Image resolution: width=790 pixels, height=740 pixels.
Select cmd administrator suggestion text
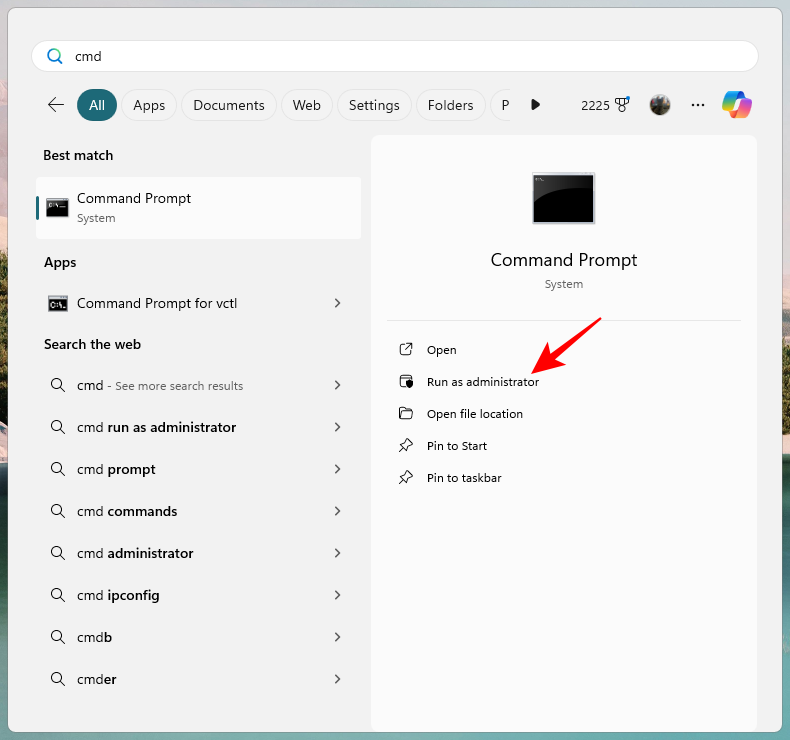pos(135,553)
